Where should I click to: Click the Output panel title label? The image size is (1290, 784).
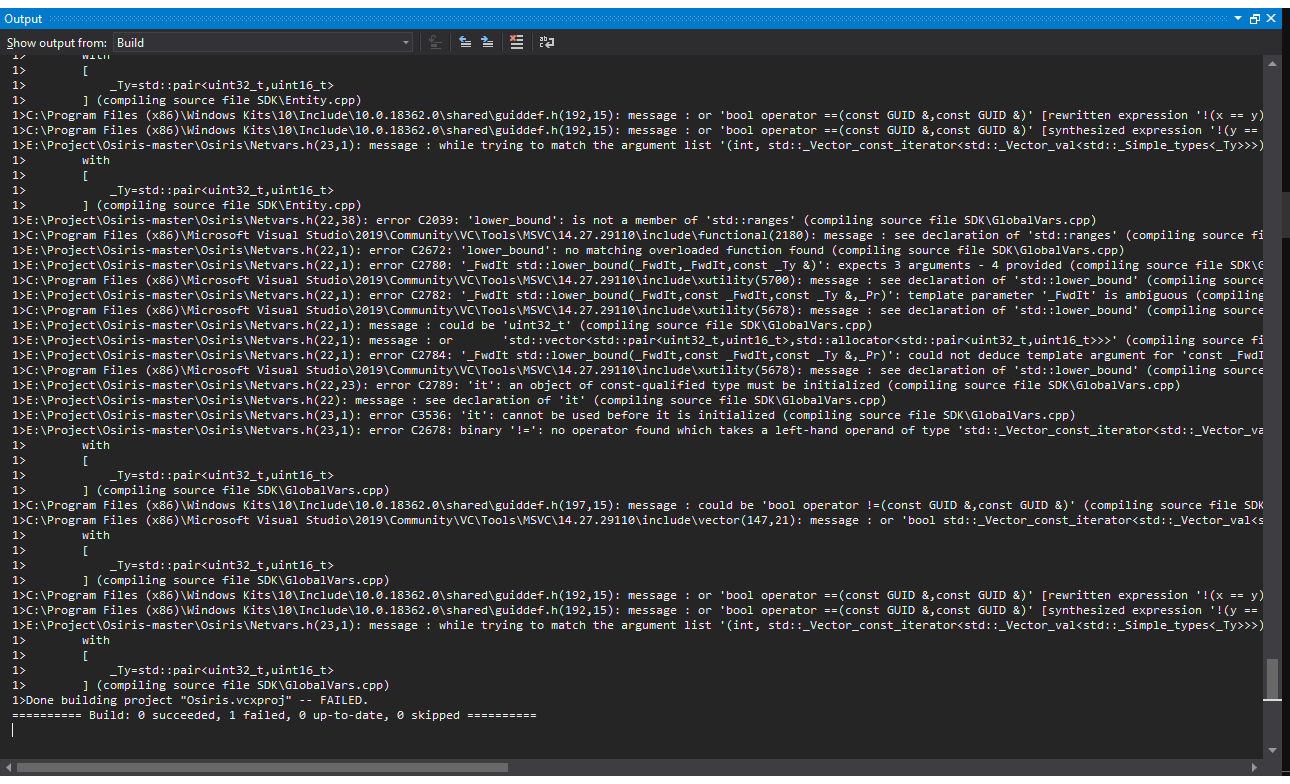[x=23, y=18]
